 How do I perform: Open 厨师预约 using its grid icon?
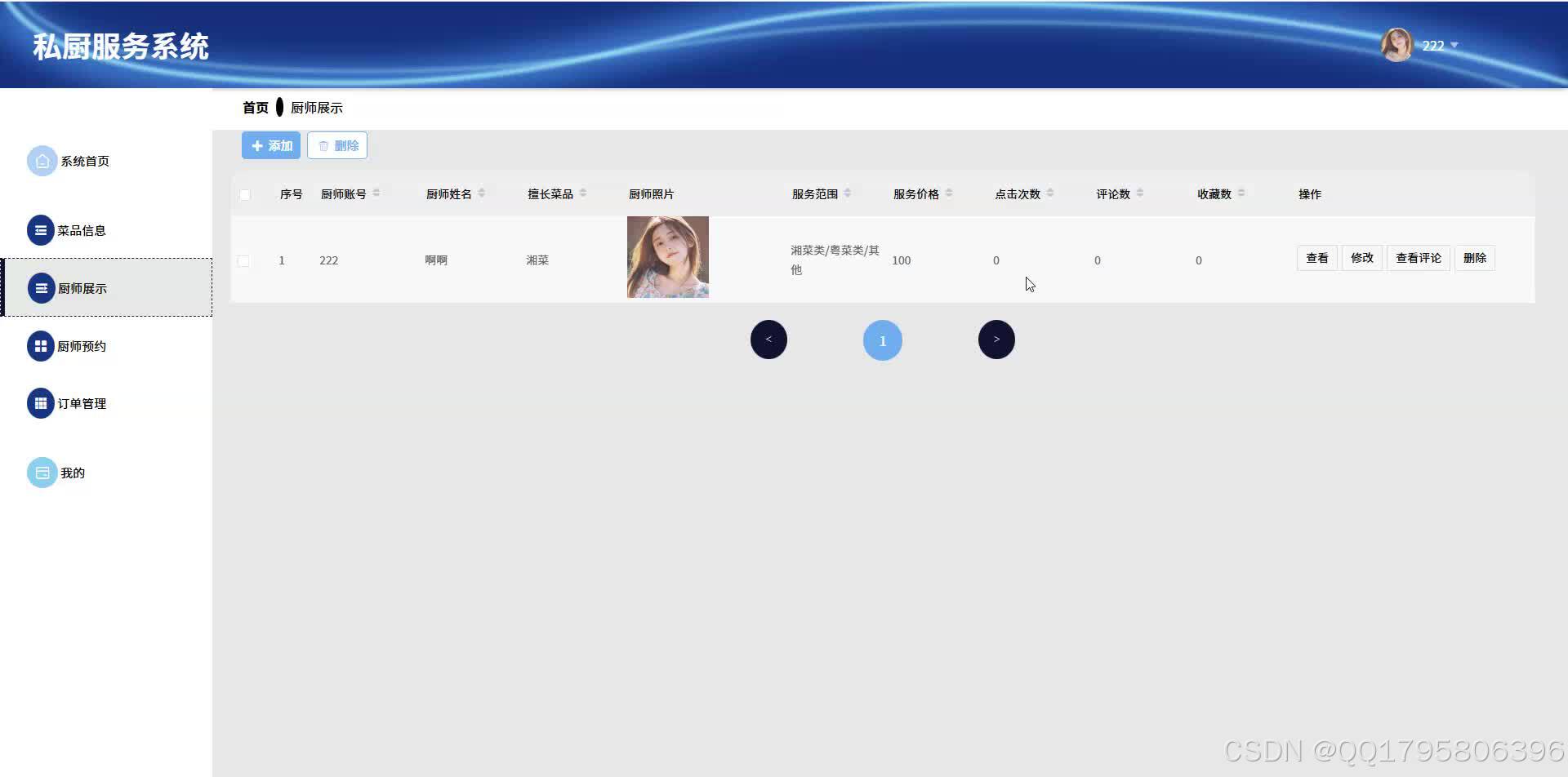(42, 345)
